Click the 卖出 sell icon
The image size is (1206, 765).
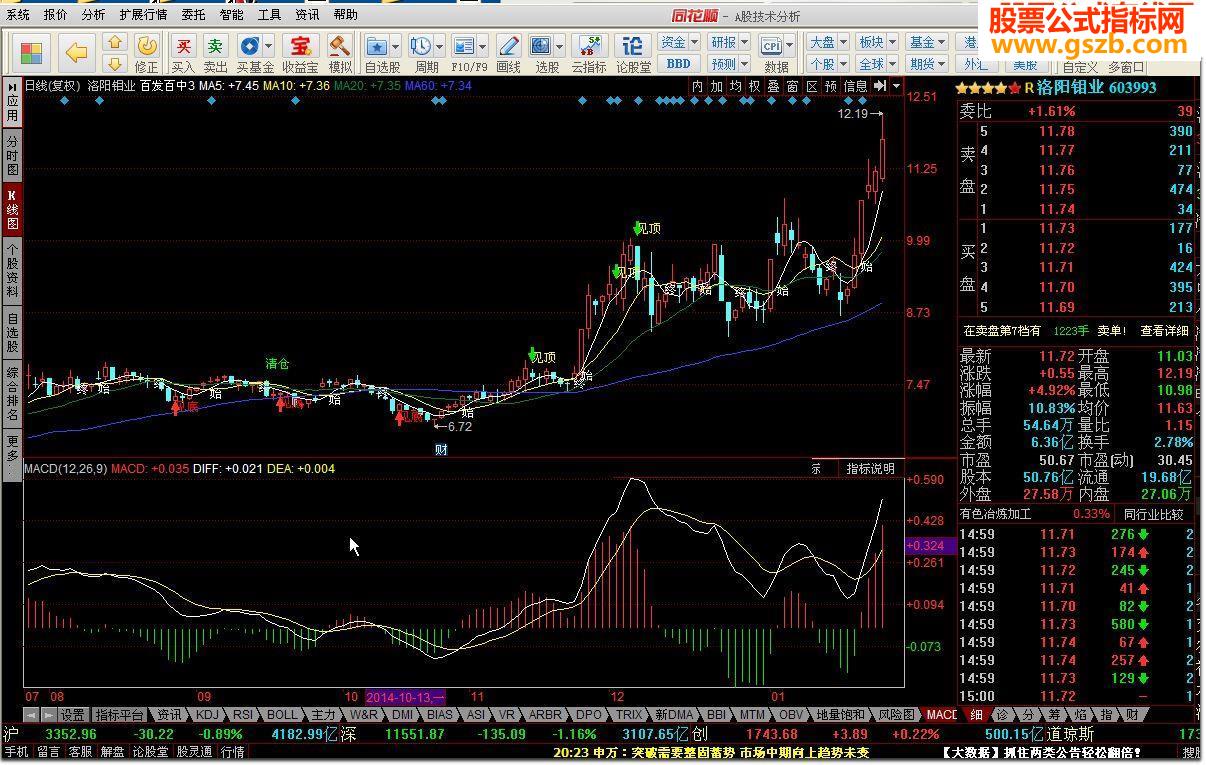[215, 53]
